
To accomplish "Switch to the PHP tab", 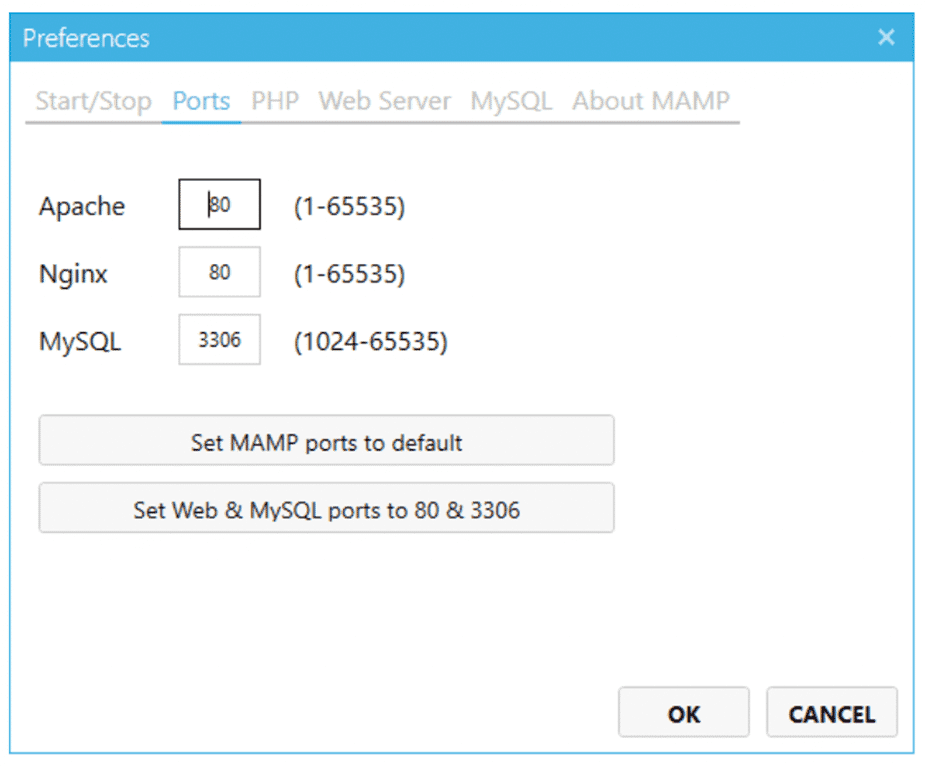I will click(x=274, y=101).
